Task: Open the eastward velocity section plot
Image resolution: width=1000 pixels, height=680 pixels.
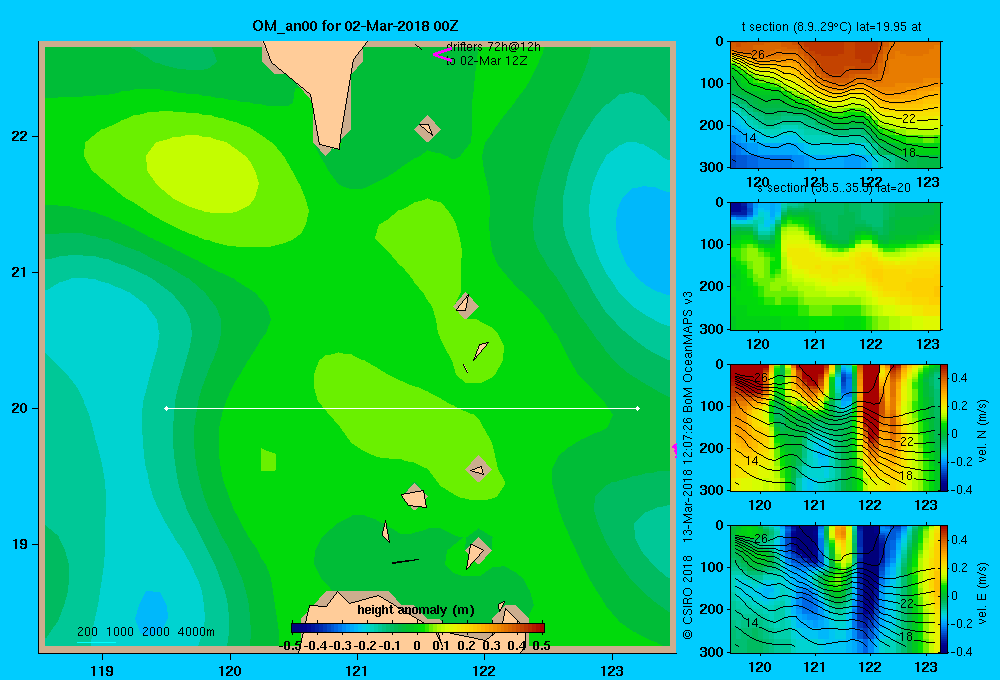Action: point(835,589)
